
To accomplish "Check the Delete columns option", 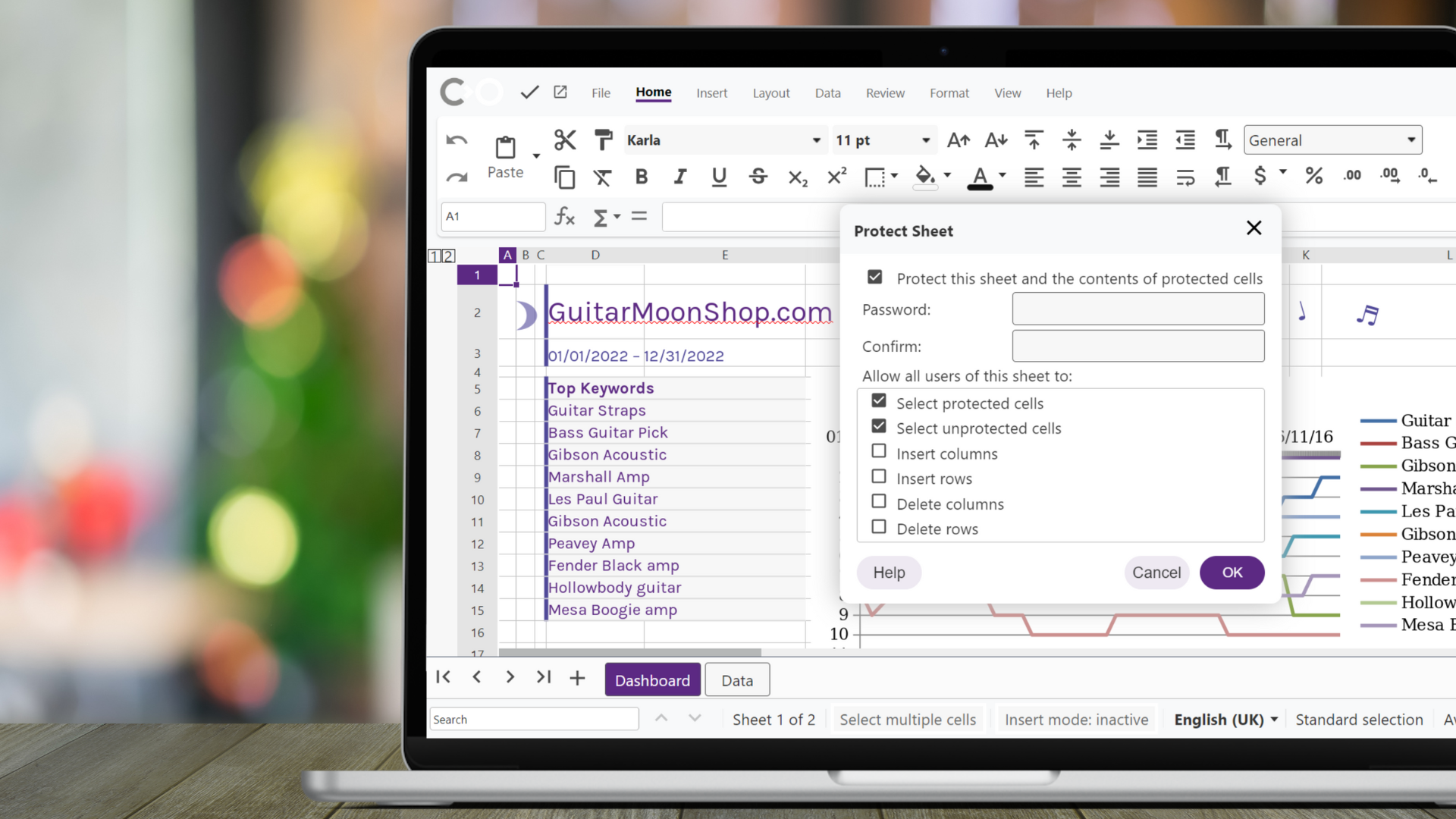I will (879, 501).
